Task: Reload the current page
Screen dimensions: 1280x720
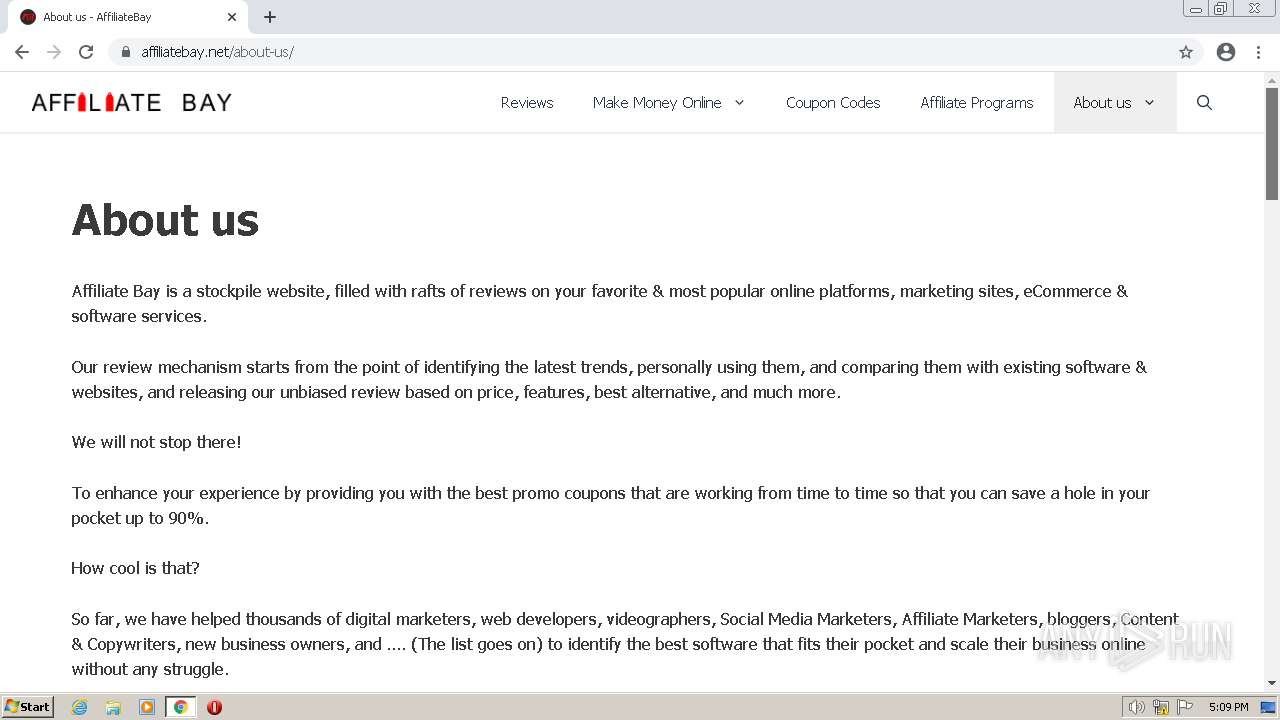Action: click(86, 52)
